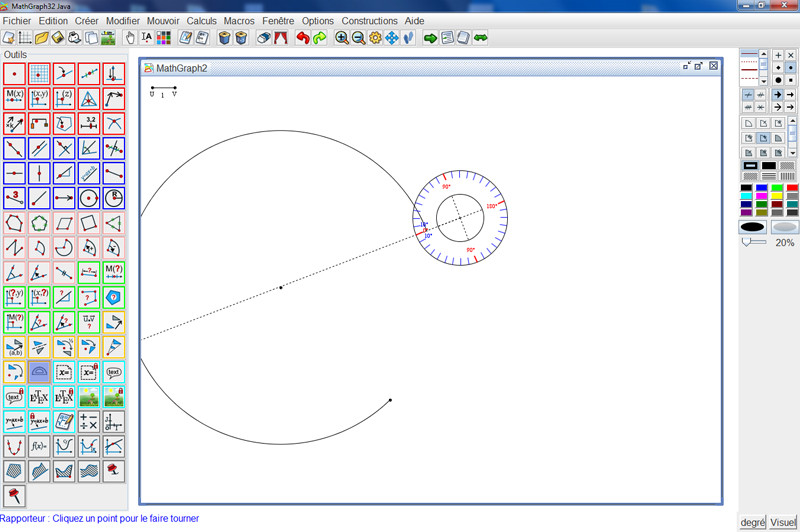Screen dimensions: 800x532
Task: Select the horizontal hatch fill style
Action: pyautogui.click(x=769, y=176)
